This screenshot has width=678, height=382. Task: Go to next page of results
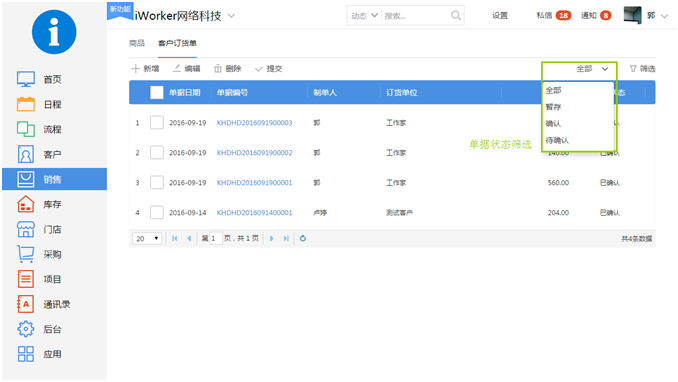click(x=272, y=238)
